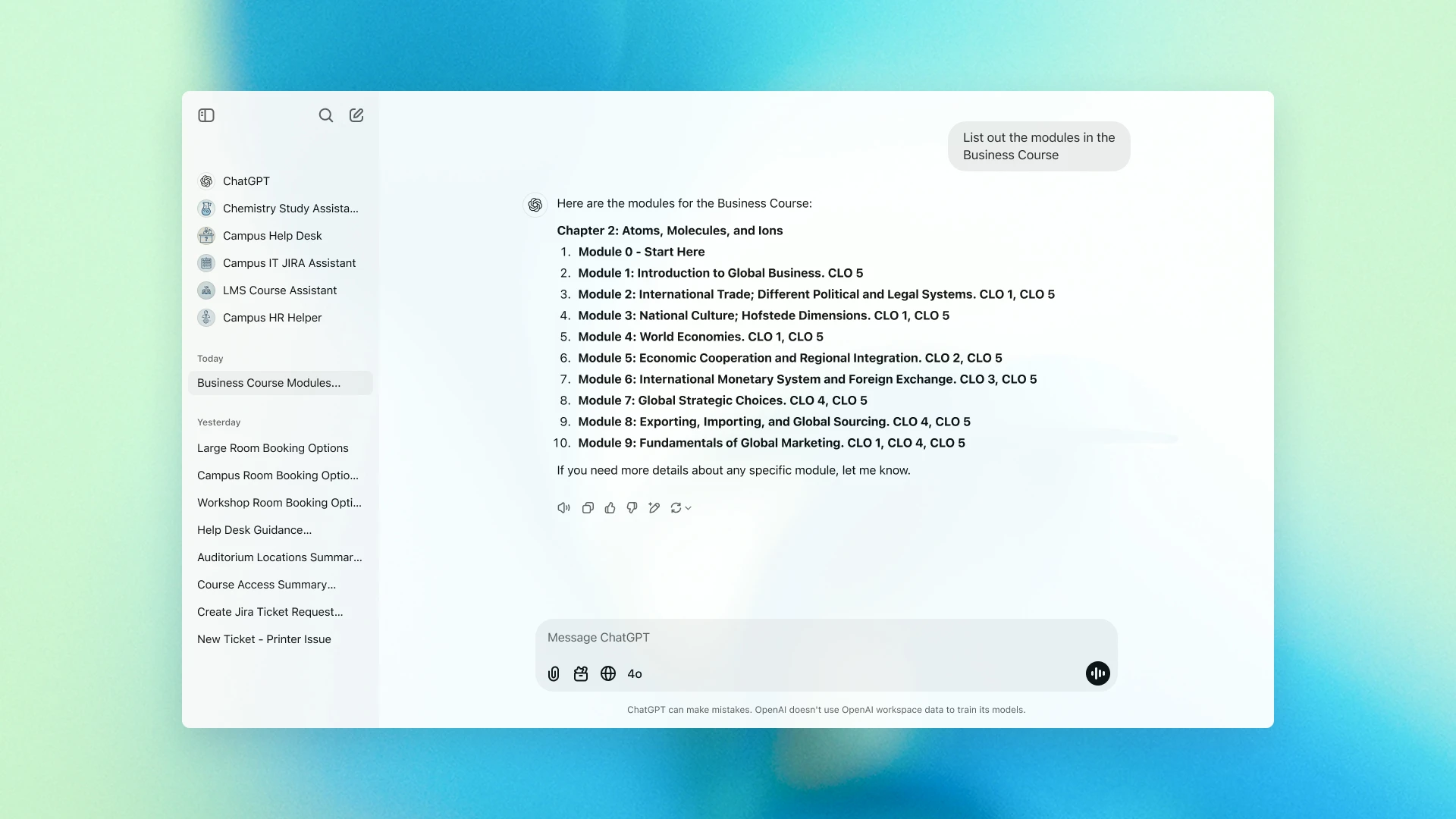
Task: Click the Campus IT JIRA avatar icon
Action: 206,263
